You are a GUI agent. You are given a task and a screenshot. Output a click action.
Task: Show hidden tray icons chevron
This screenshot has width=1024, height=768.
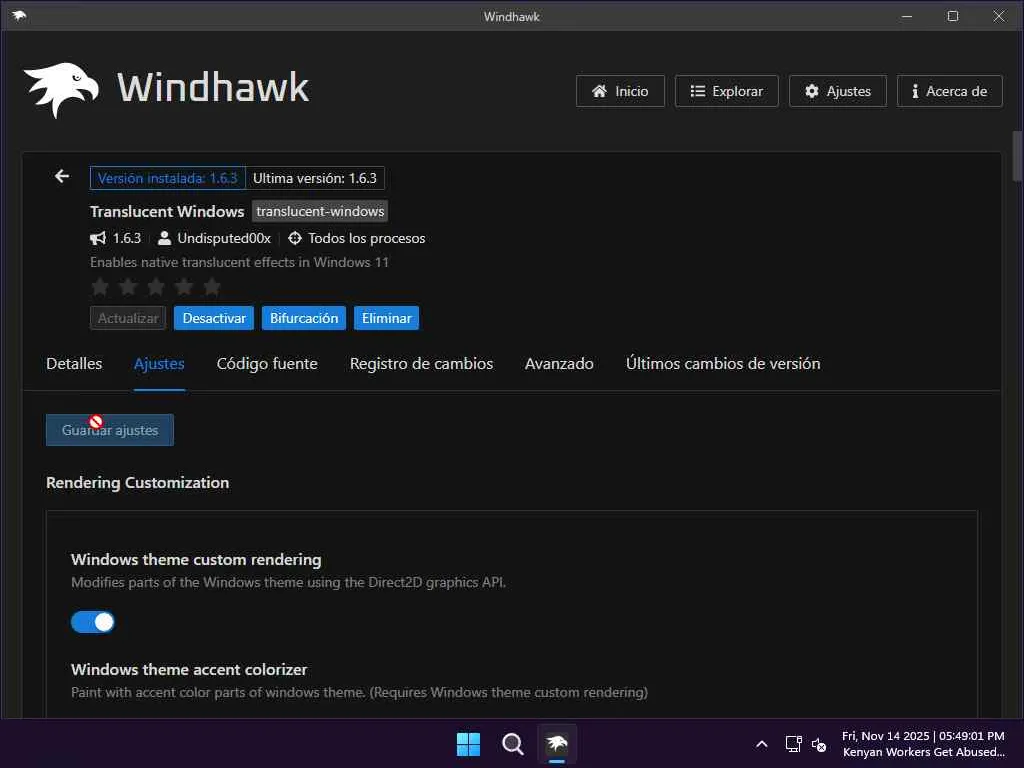(x=761, y=744)
